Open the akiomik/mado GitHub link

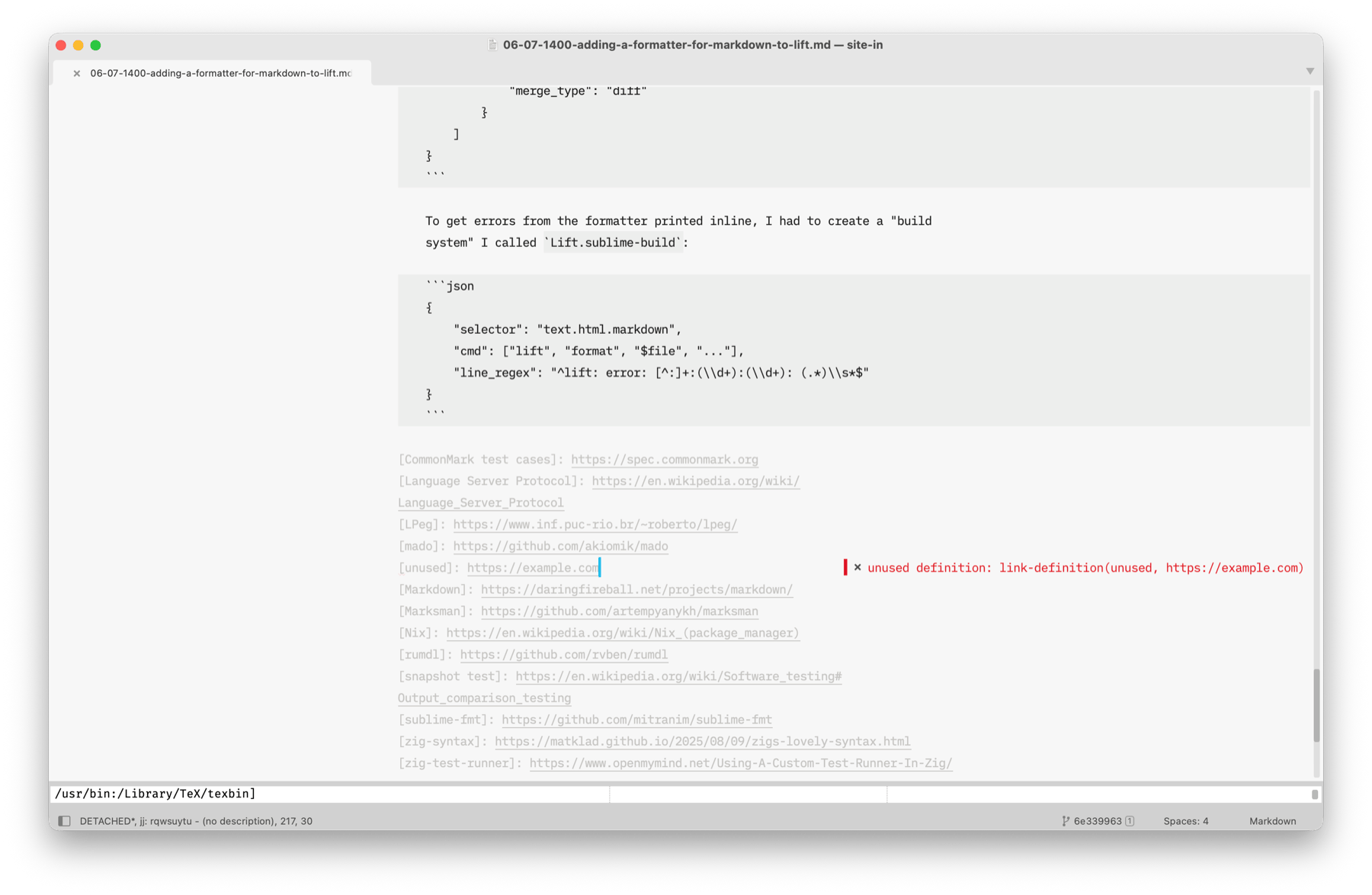[560, 546]
